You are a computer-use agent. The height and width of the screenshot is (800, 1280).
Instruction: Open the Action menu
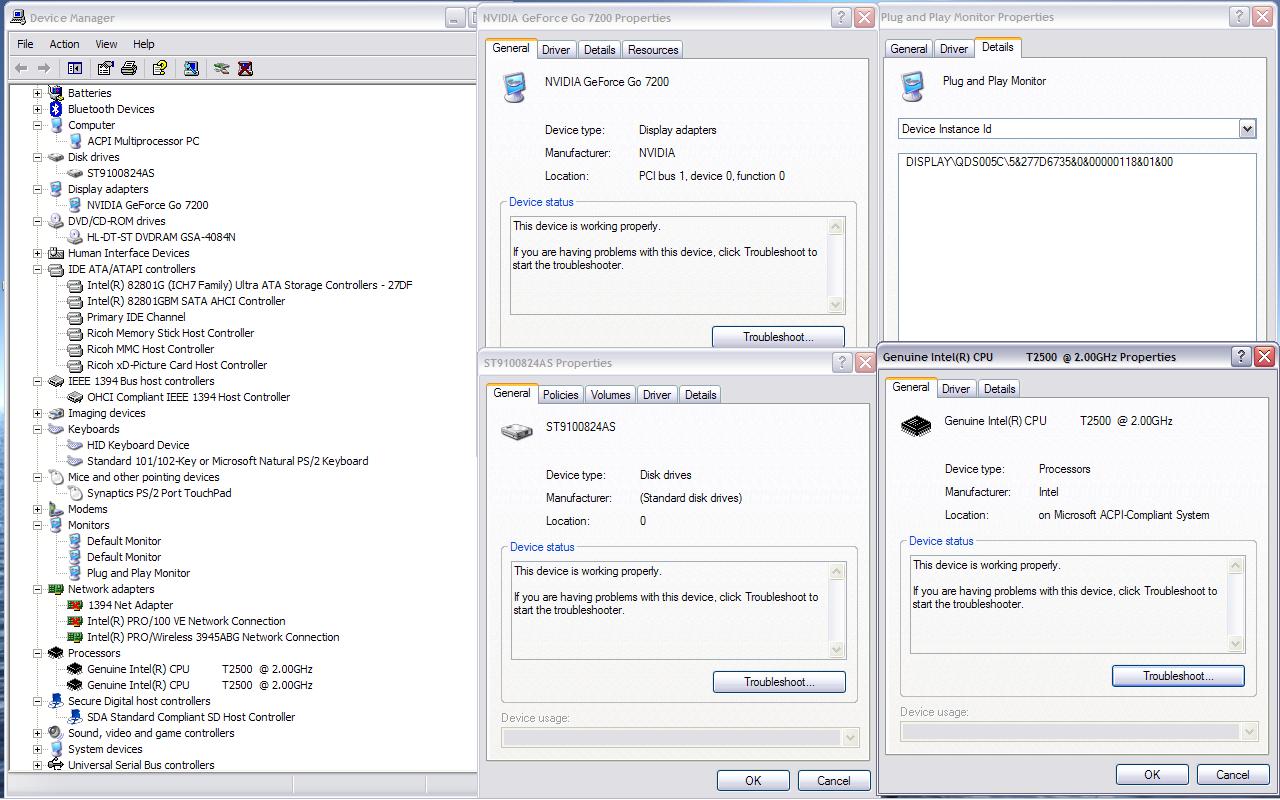[64, 44]
